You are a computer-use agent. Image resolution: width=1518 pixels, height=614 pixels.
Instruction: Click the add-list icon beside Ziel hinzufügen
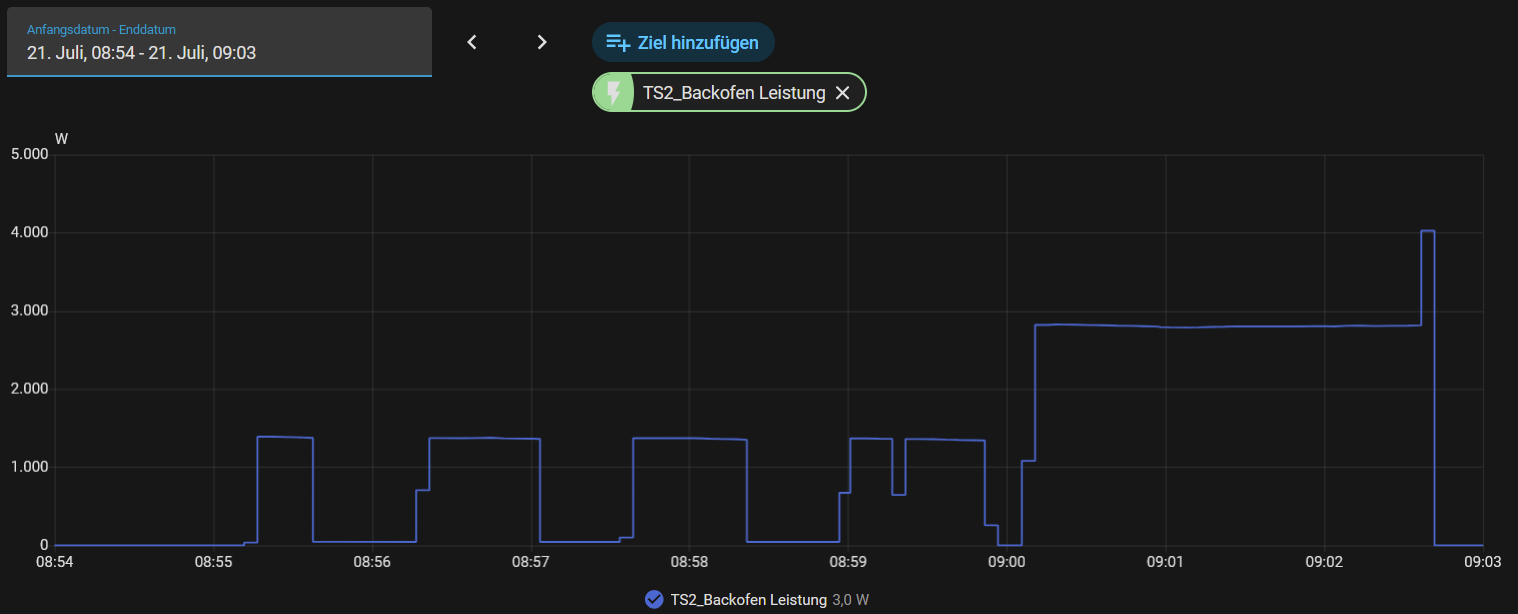[x=619, y=43]
